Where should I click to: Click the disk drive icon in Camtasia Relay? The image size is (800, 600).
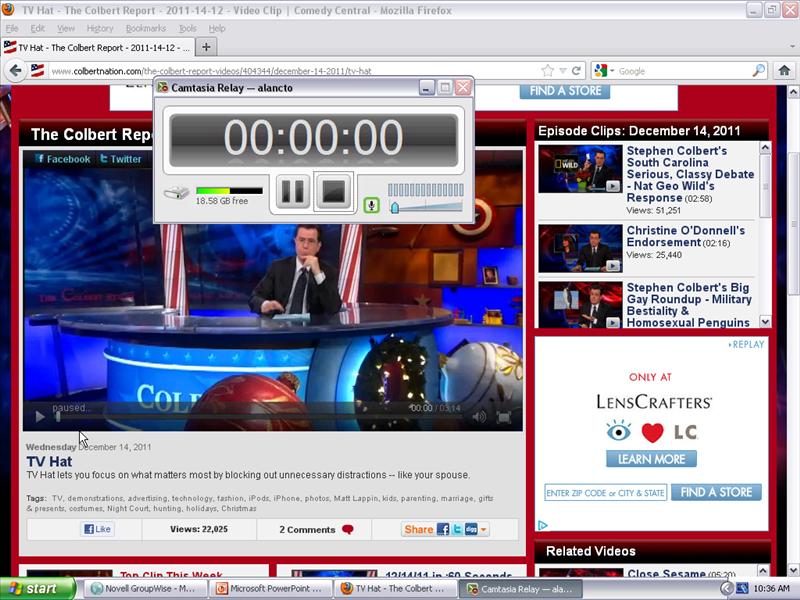(x=177, y=193)
